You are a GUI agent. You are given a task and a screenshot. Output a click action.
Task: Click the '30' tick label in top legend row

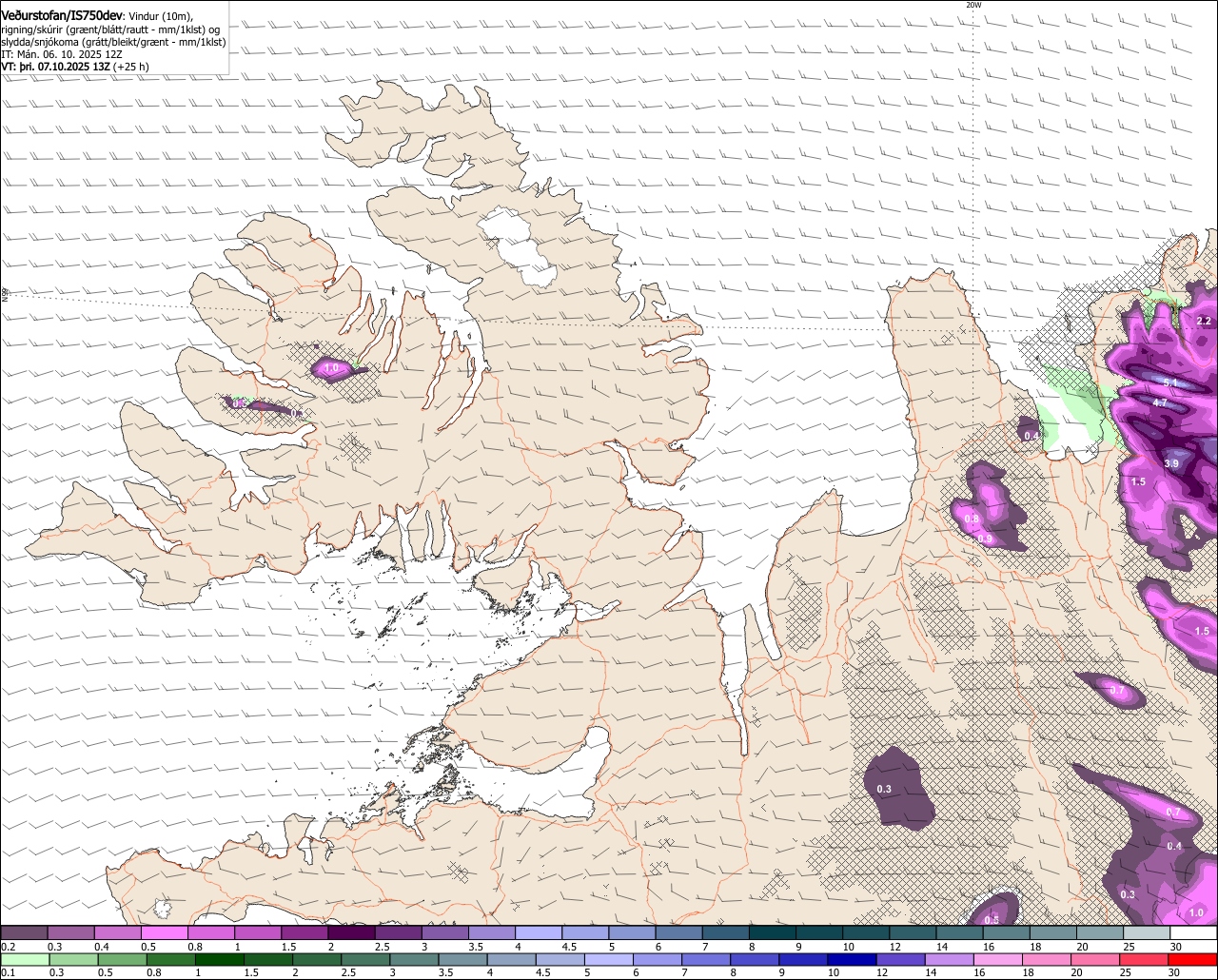click(1176, 947)
